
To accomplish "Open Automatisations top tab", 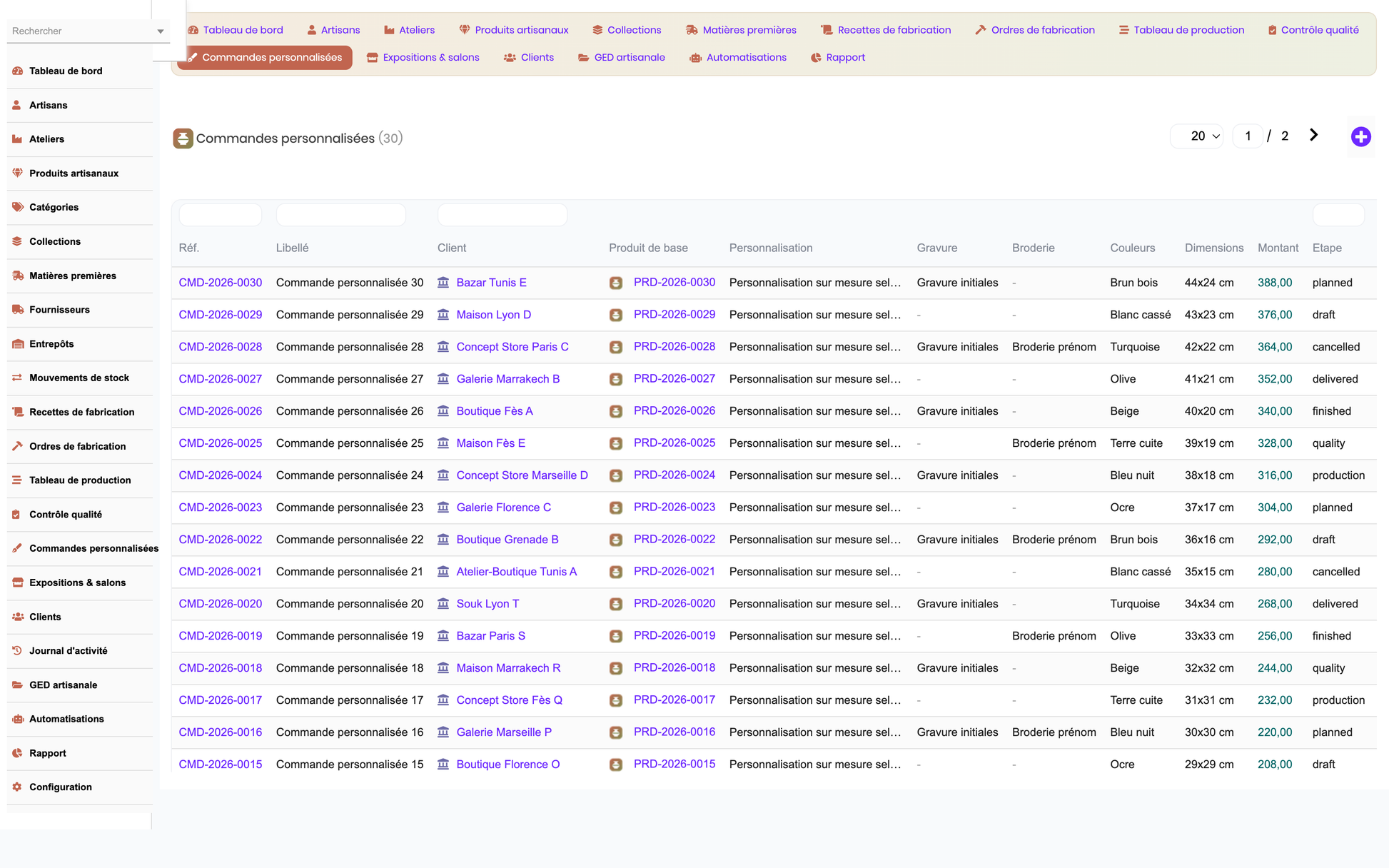I will [x=738, y=57].
